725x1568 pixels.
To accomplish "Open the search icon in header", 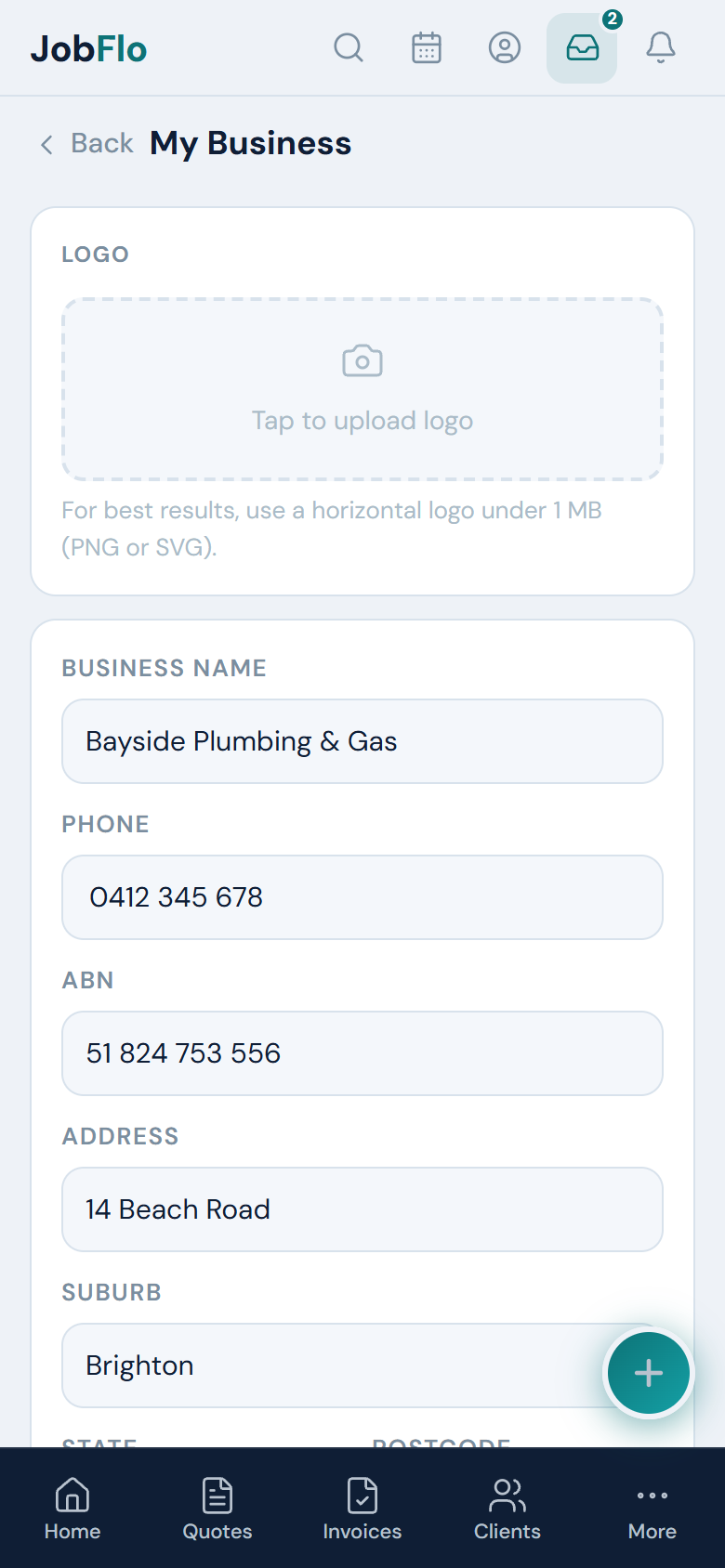I will pyautogui.click(x=349, y=47).
